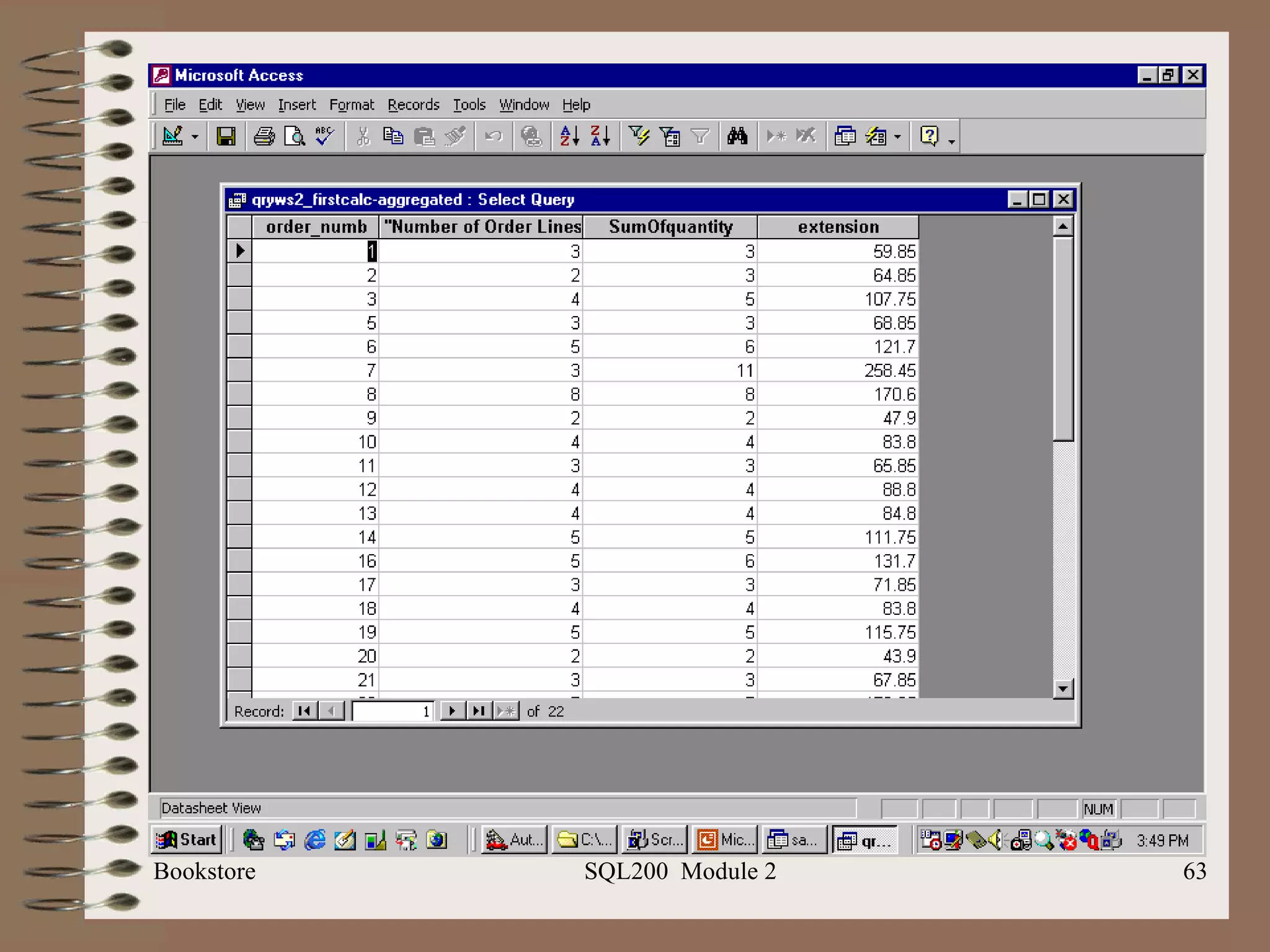Open the Filter By Form tool

670,136
